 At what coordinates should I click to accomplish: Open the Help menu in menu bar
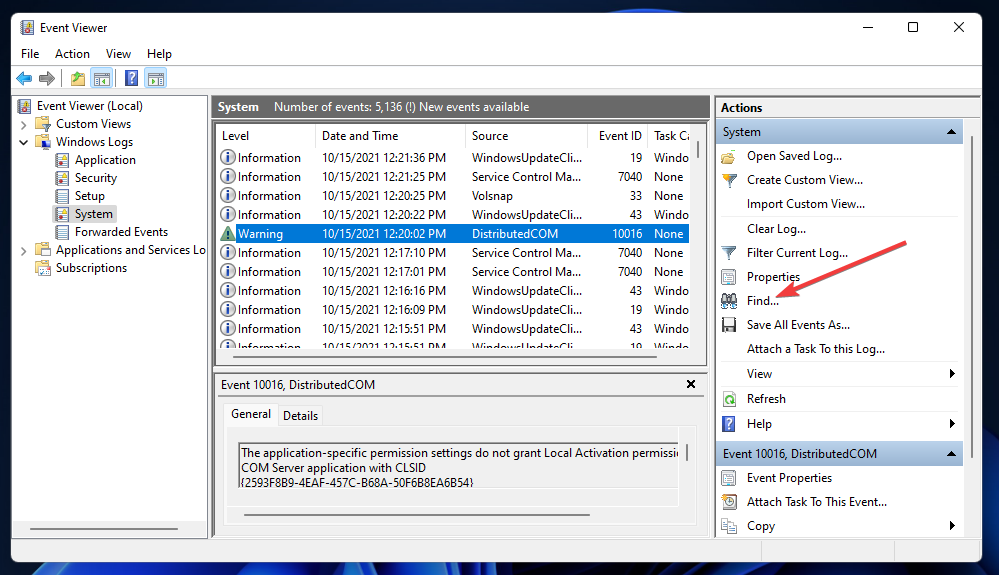[159, 53]
